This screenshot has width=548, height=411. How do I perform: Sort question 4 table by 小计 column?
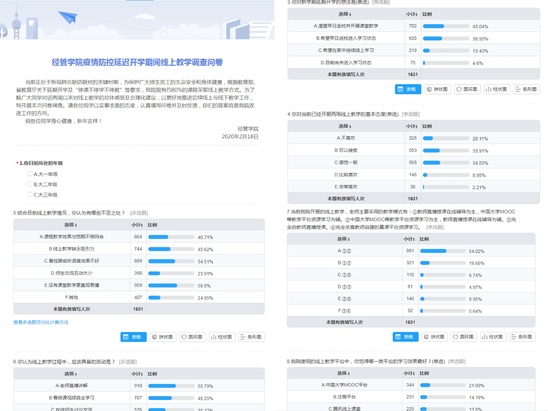pos(412,126)
